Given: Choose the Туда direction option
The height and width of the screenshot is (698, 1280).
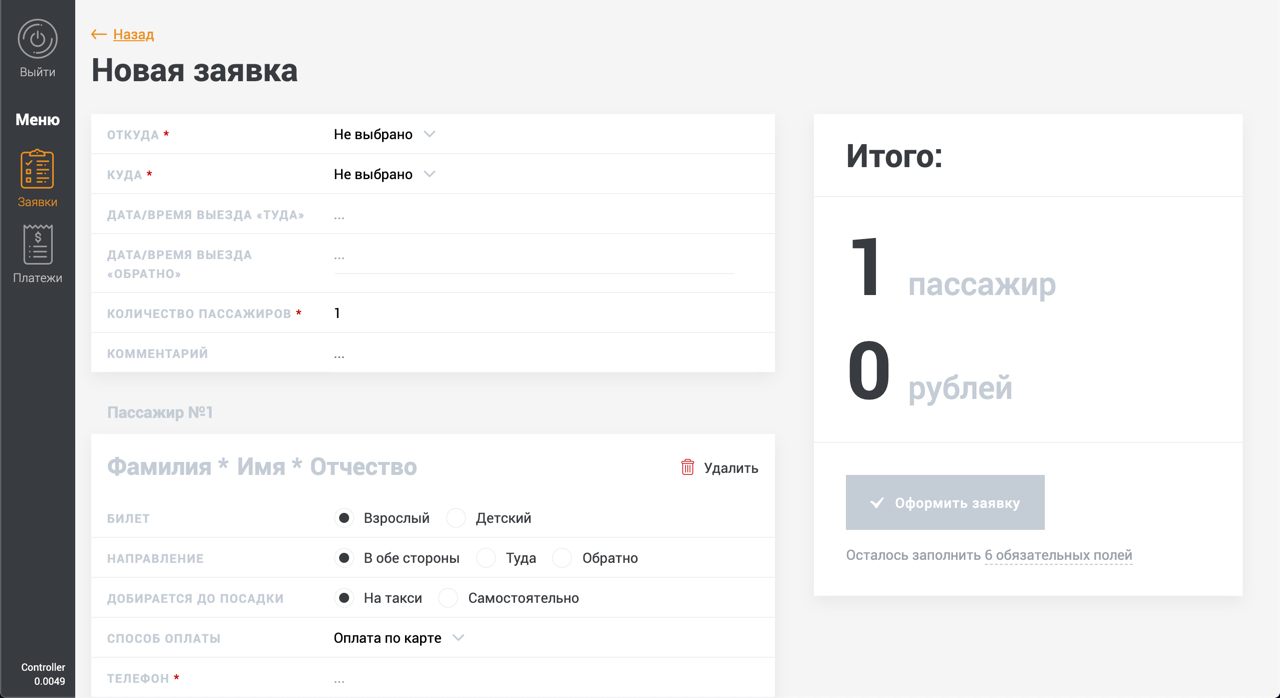Looking at the screenshot, I should point(487,558).
